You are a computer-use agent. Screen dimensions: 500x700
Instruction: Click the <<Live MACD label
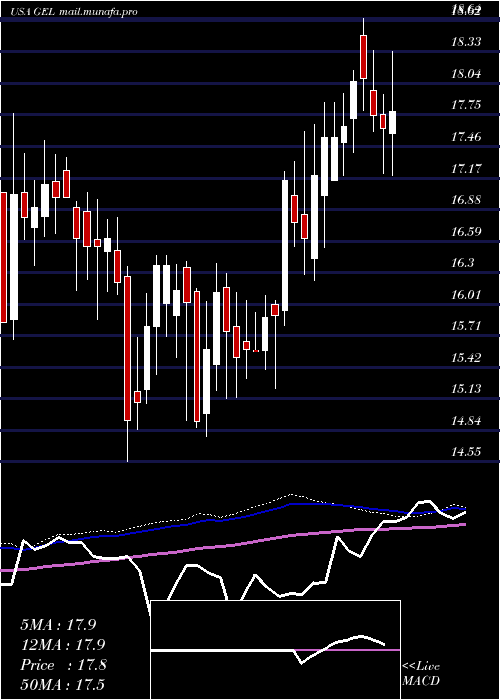click(421, 673)
